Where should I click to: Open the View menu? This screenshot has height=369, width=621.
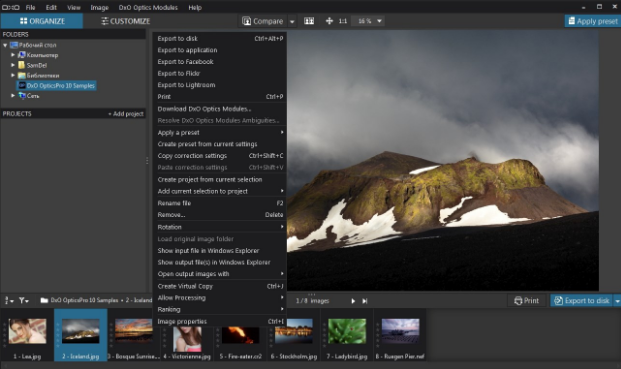[x=74, y=7]
